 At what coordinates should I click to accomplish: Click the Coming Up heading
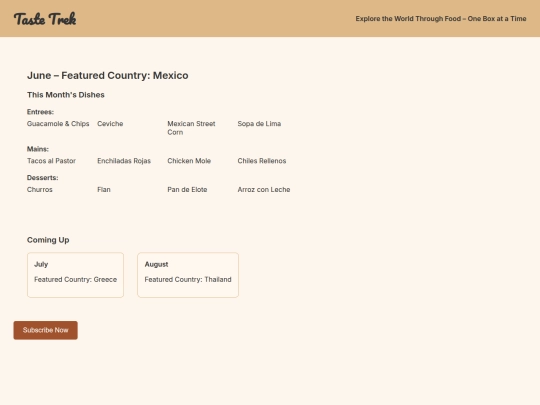coord(48,240)
